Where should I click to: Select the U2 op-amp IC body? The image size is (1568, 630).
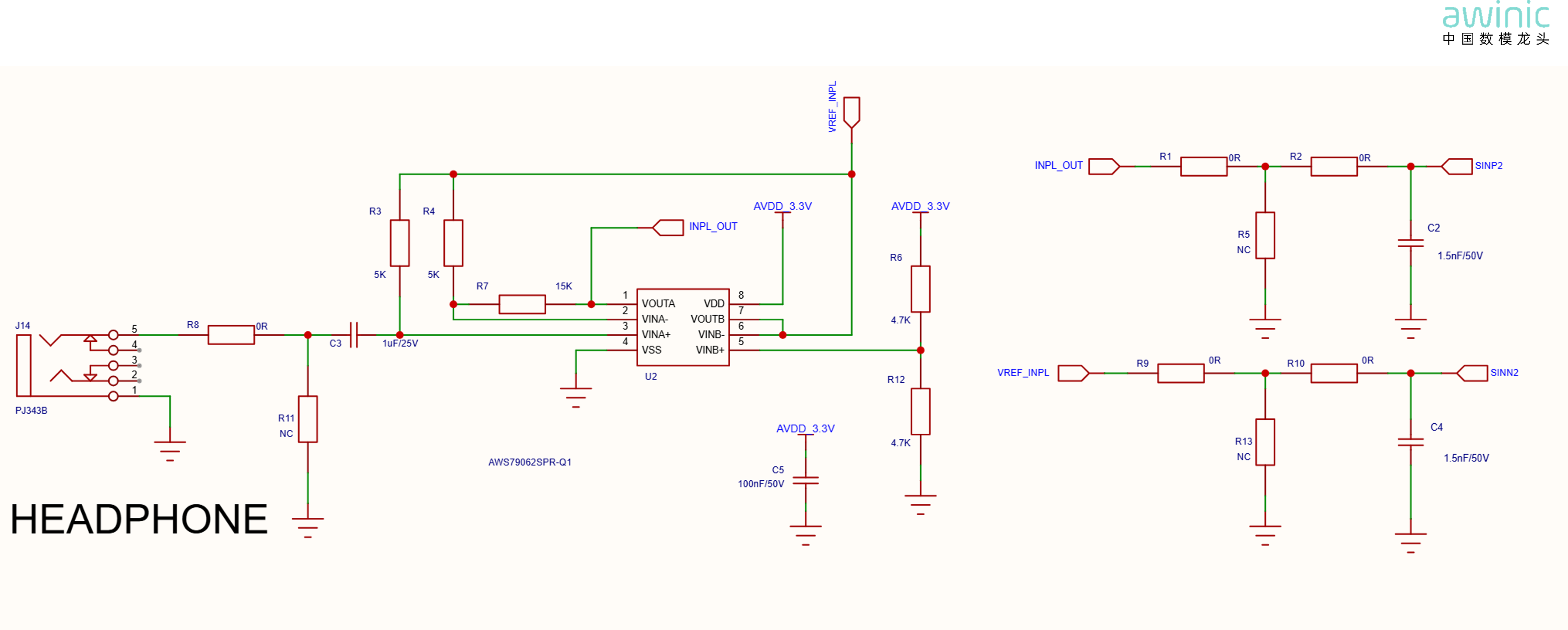tap(683, 327)
